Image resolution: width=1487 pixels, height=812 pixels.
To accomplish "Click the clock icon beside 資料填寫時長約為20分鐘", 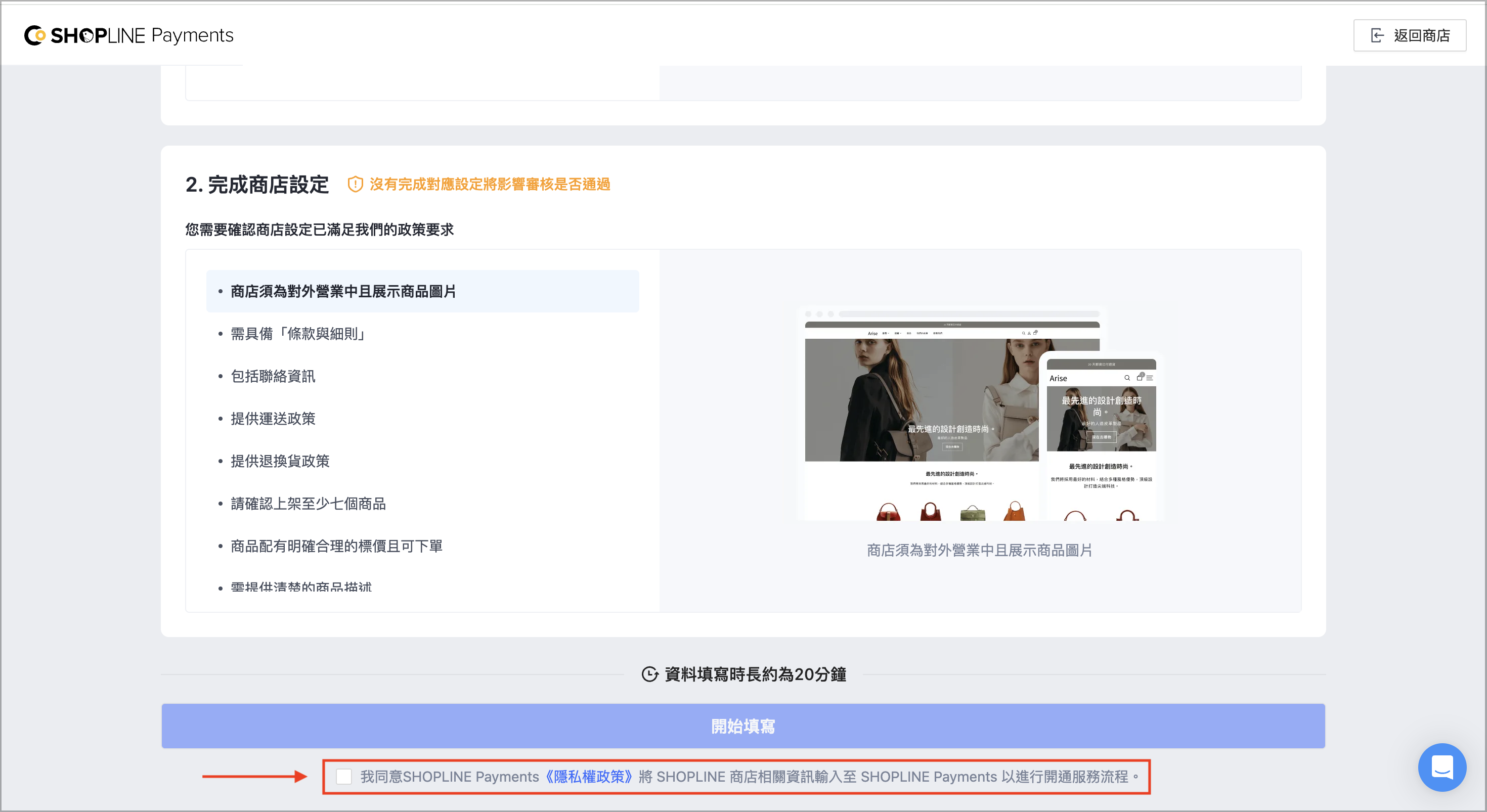I will (x=650, y=674).
